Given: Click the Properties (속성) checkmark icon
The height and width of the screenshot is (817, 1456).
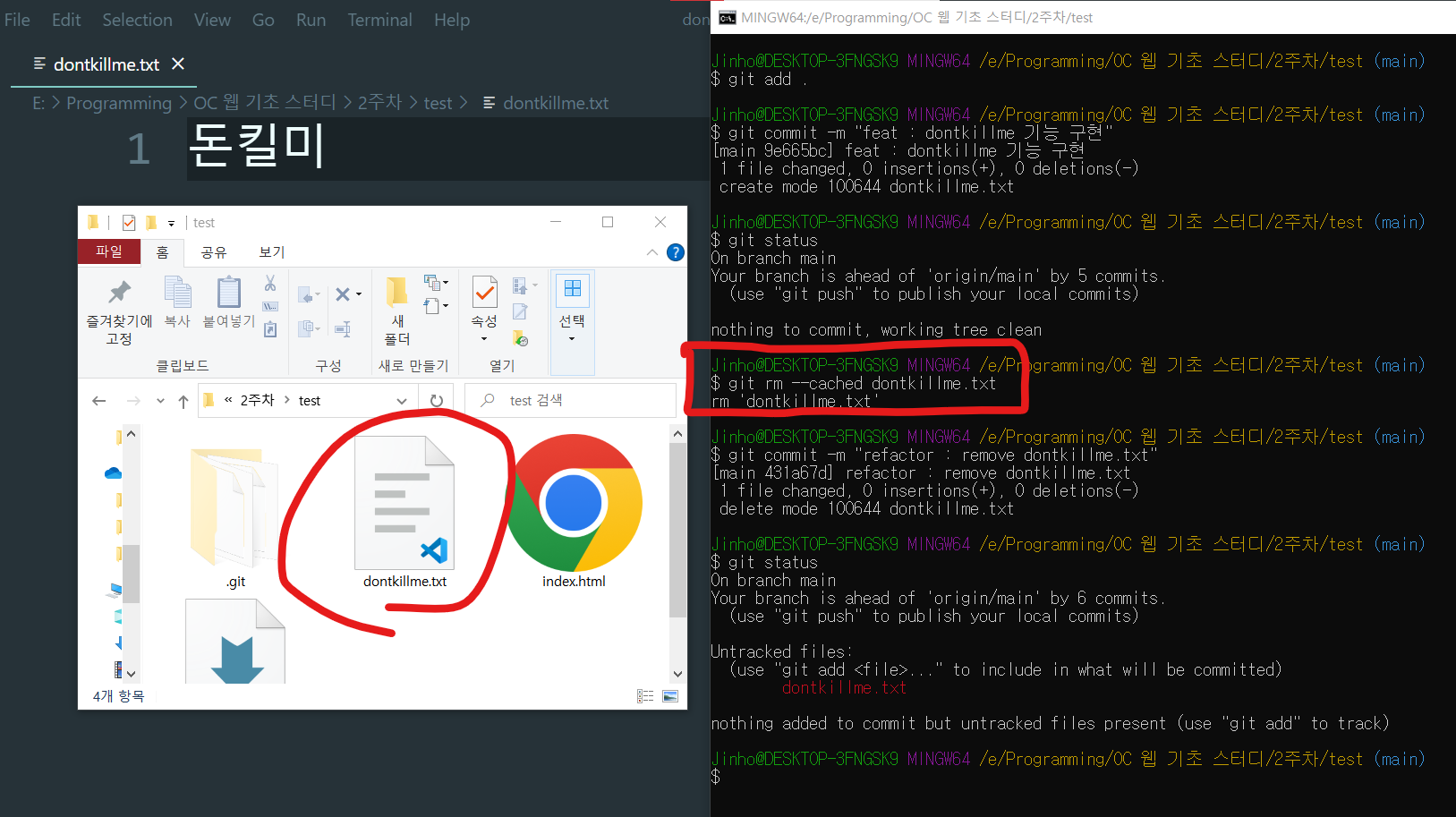Looking at the screenshot, I should [x=484, y=292].
